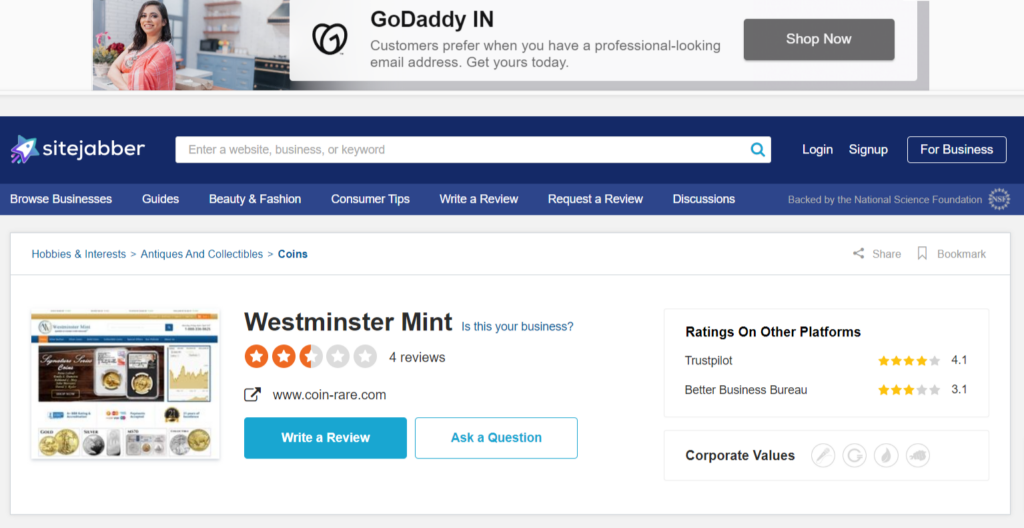
Task: Click the Better Business Bureau label
Action: [746, 390]
